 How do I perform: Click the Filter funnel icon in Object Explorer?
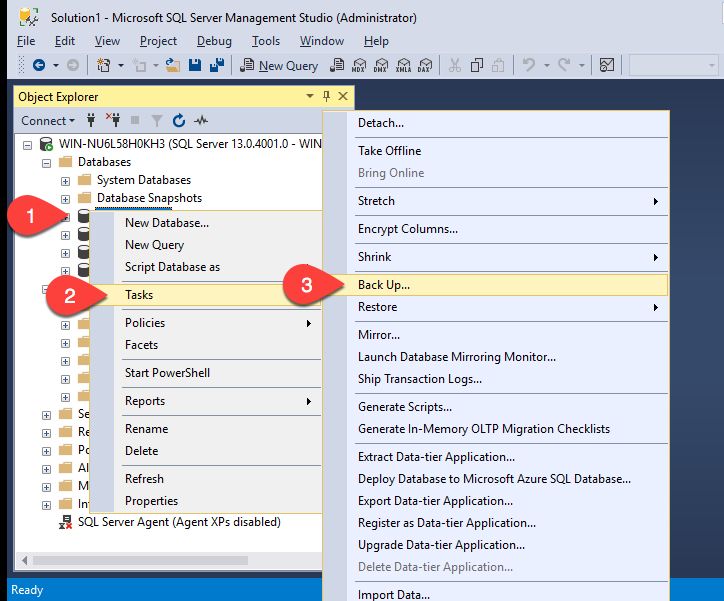157,121
